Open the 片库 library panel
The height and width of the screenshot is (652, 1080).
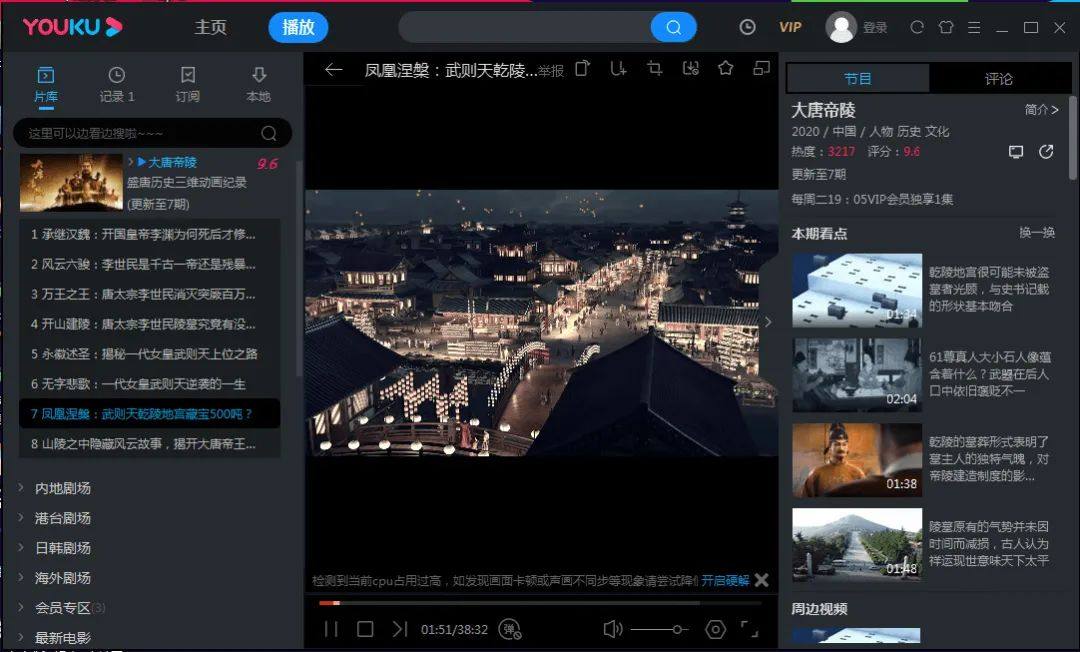[x=43, y=80]
